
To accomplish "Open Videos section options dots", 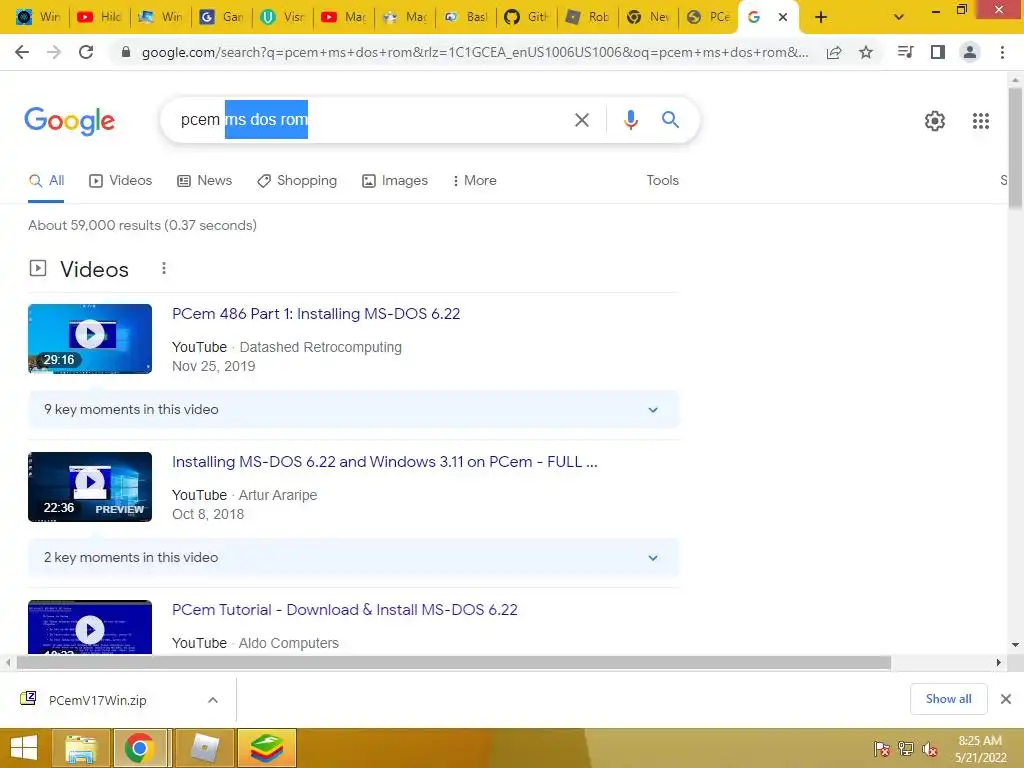I will [164, 268].
